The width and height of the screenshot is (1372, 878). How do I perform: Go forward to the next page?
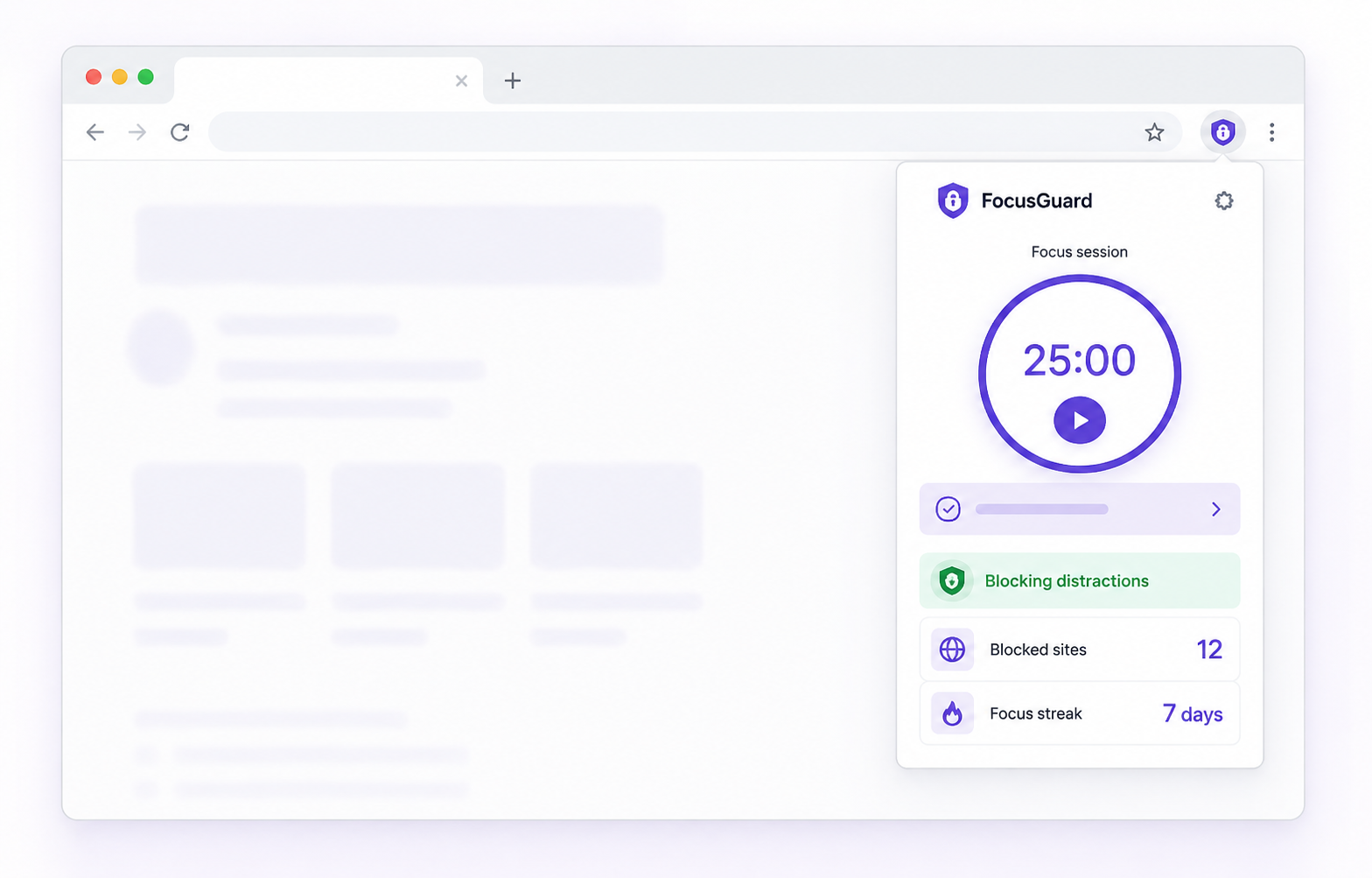[137, 132]
